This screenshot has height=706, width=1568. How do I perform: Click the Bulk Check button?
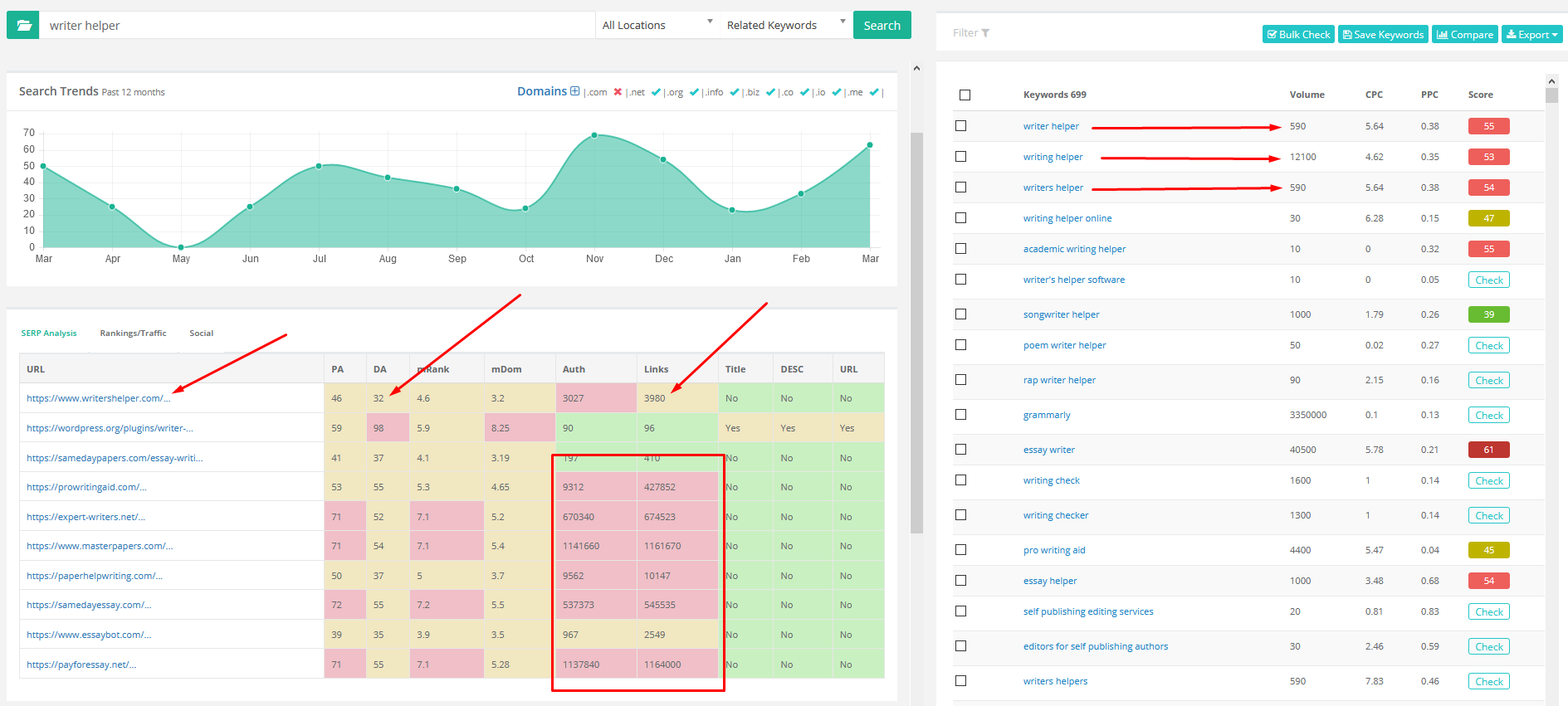pyautogui.click(x=1298, y=34)
